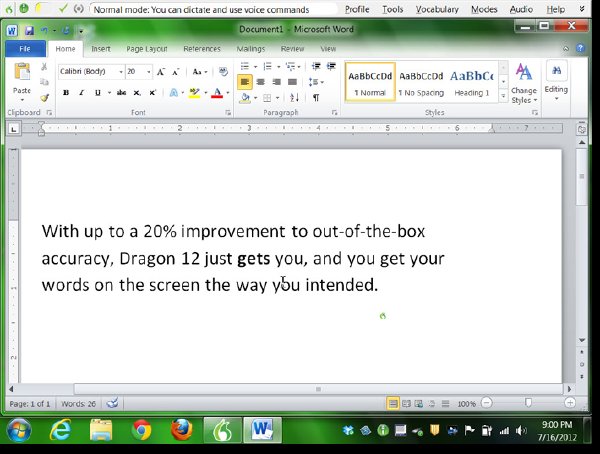Apply the yellow text highlight color
600x454 pixels.
click(194, 93)
